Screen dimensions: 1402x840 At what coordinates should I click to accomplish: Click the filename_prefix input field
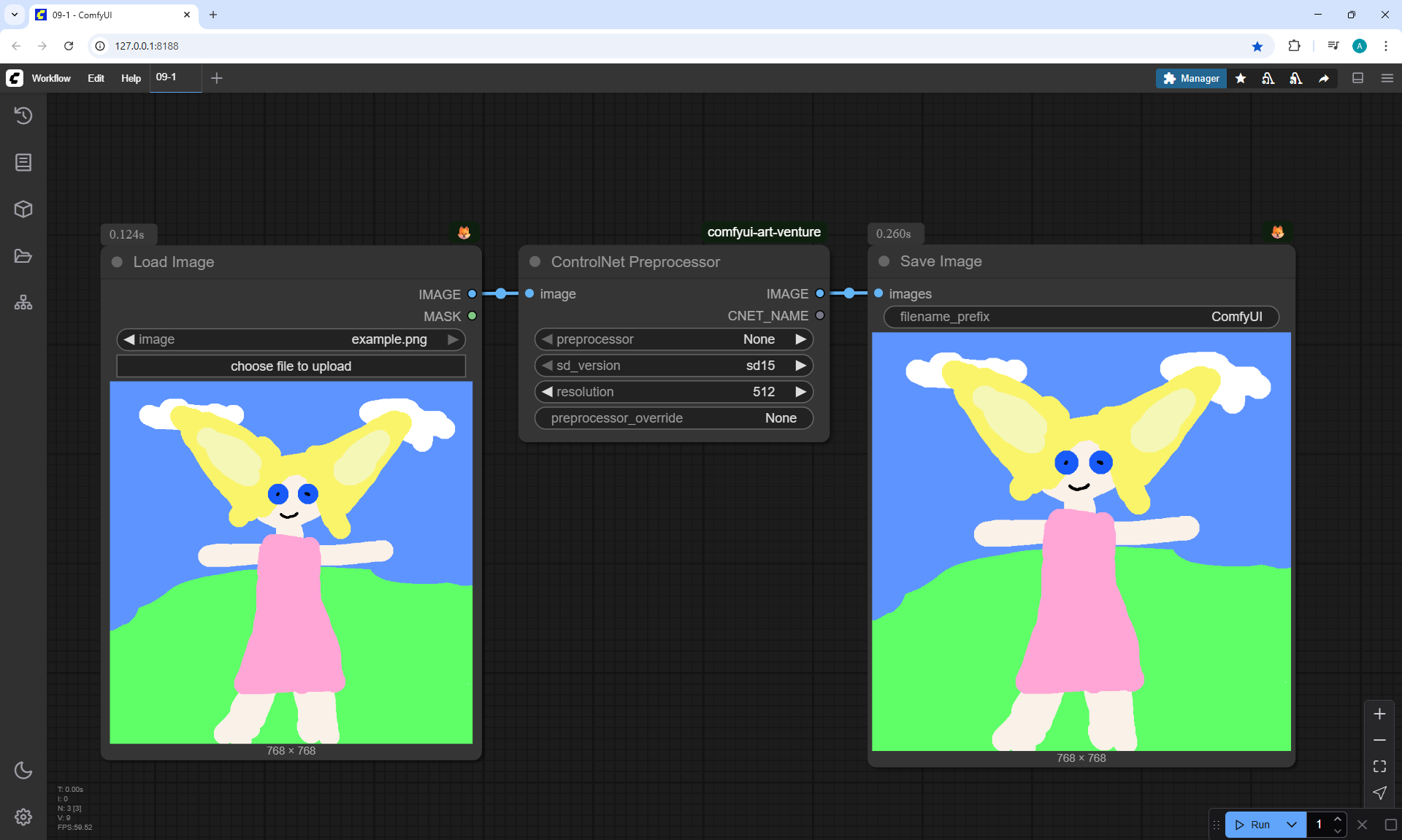click(x=1081, y=317)
